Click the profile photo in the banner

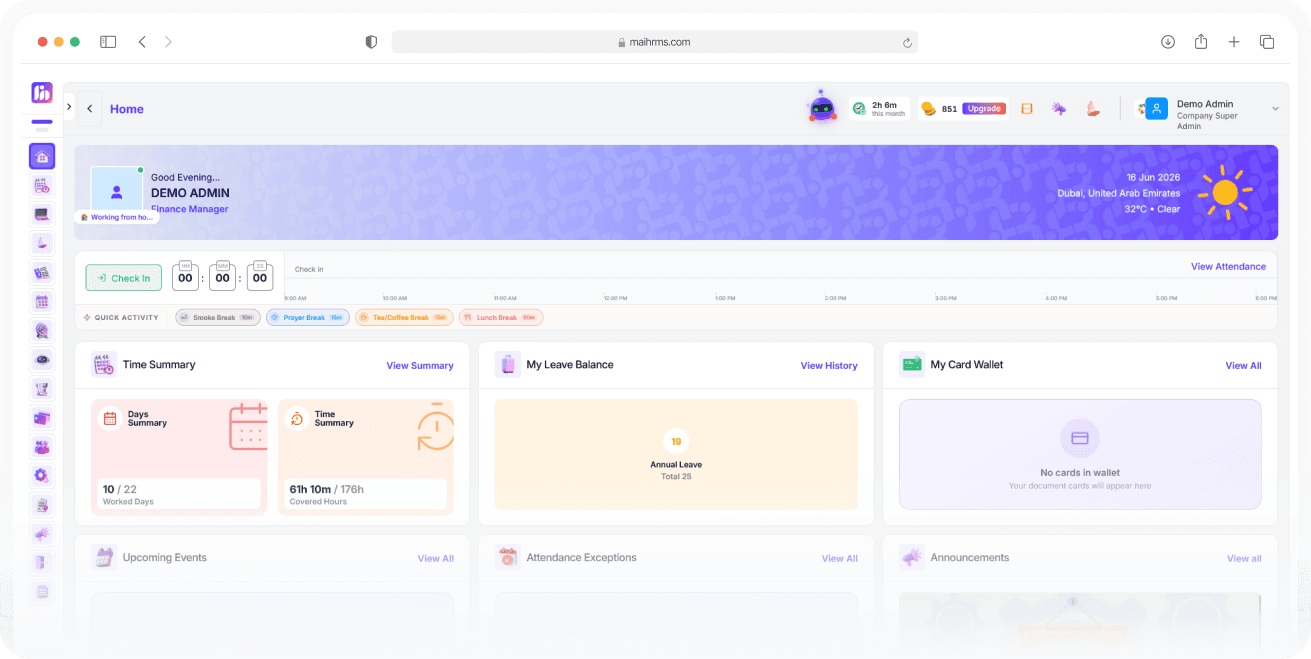click(116, 191)
